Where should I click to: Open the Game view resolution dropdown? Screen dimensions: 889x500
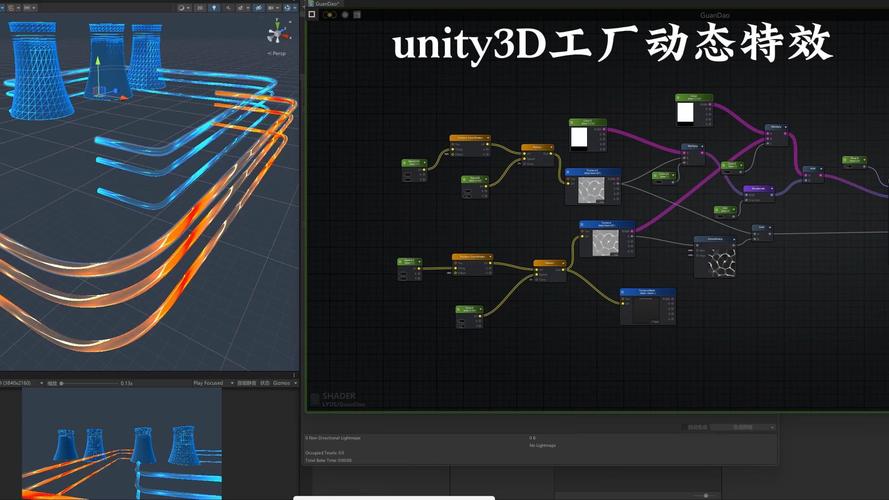click(22, 383)
